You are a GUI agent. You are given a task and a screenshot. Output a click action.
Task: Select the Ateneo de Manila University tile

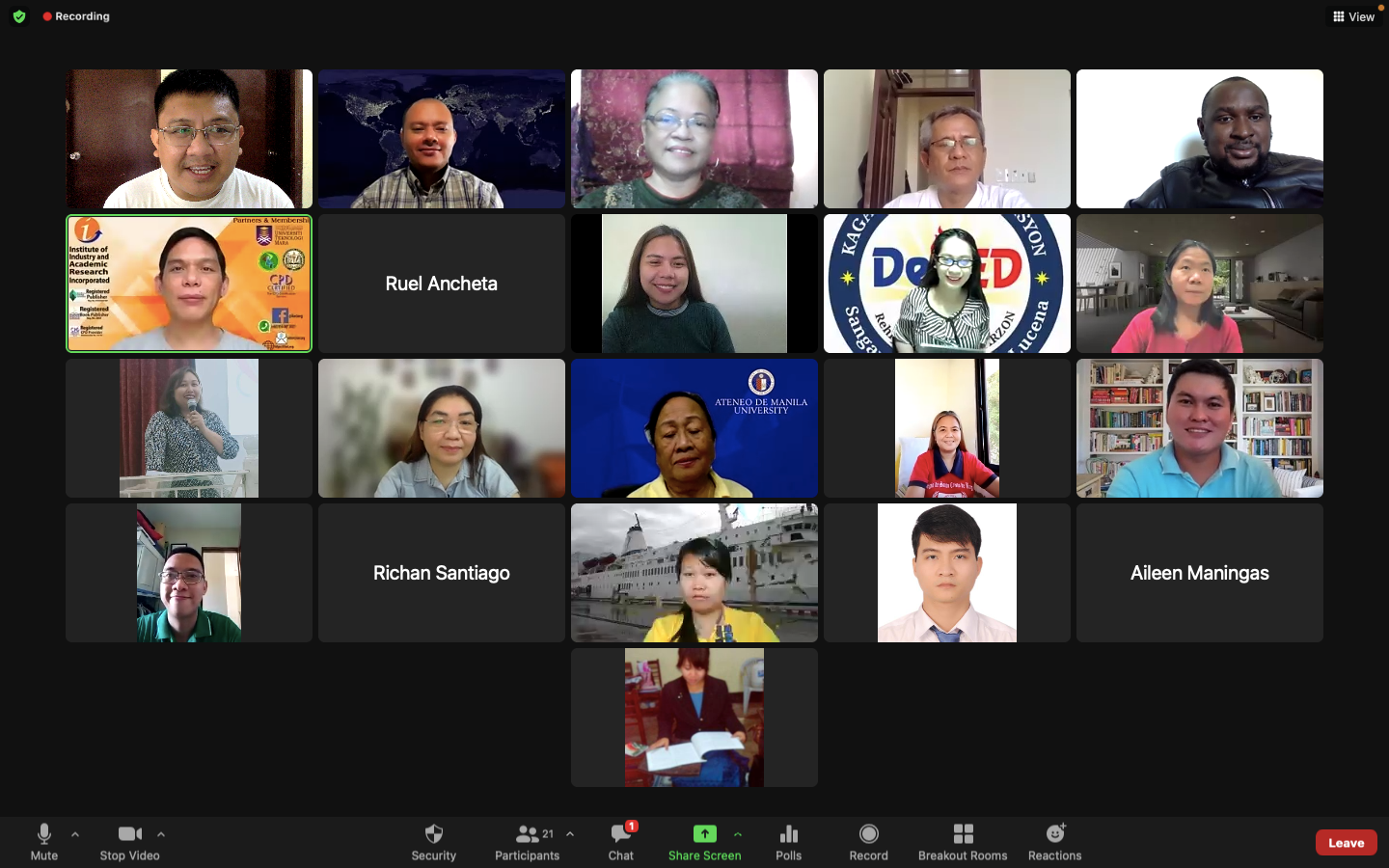694,428
